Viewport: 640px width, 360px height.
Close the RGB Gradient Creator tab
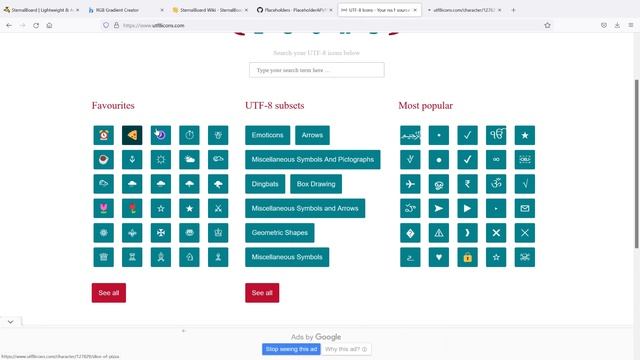point(162,10)
